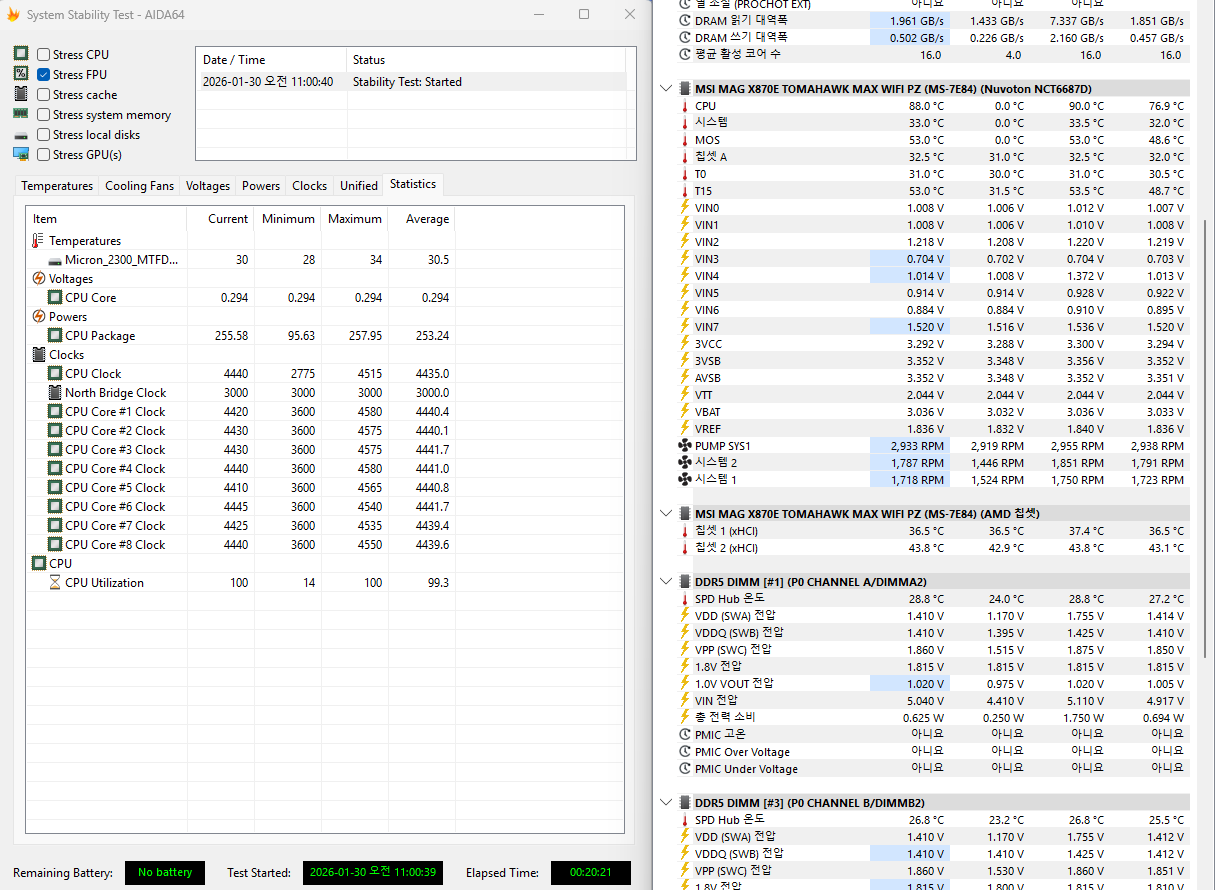Image resolution: width=1215 pixels, height=890 pixels.
Task: Click the Date / Time log column header
Action: pos(234,60)
